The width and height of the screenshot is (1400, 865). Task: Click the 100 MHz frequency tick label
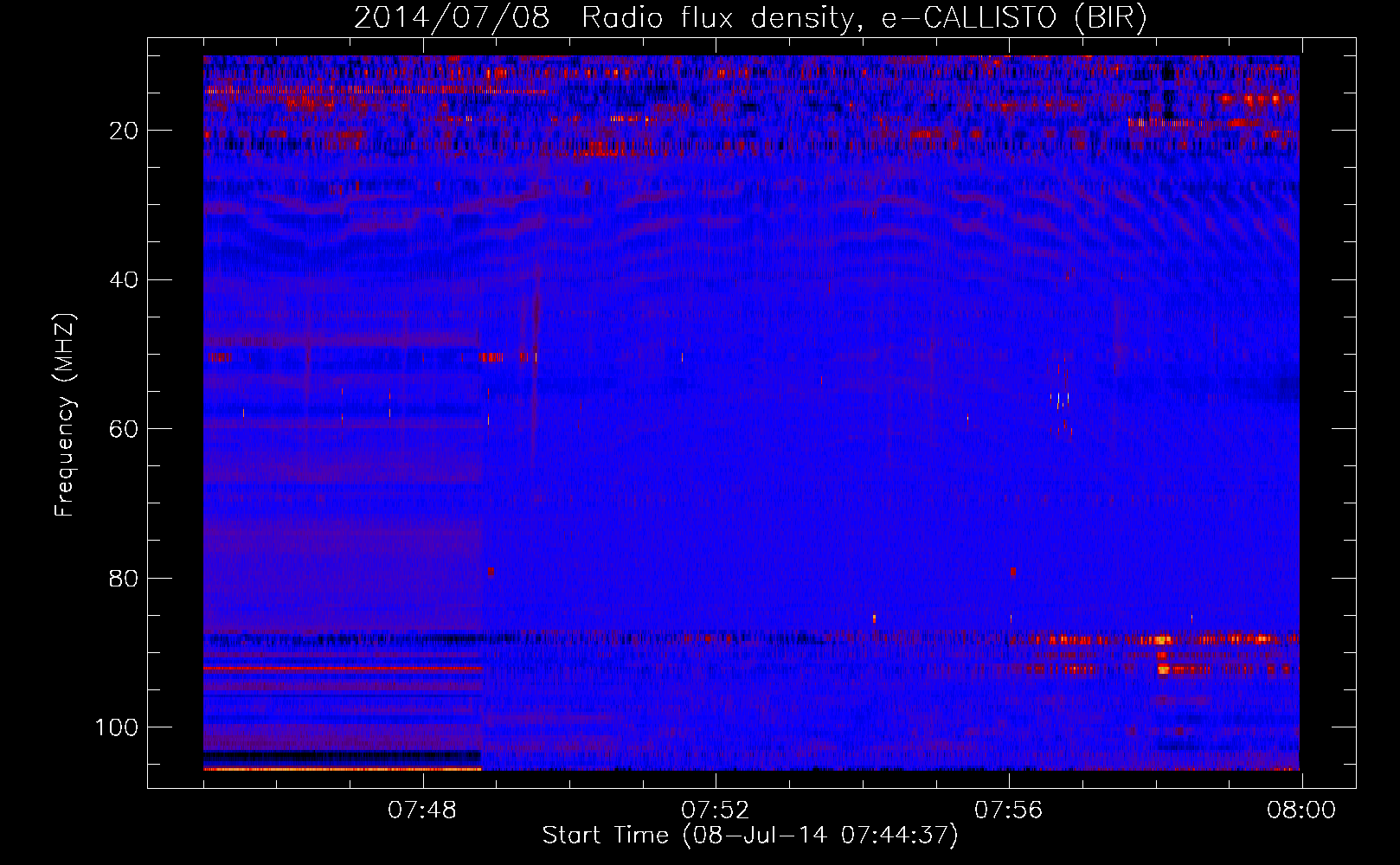coord(117,727)
